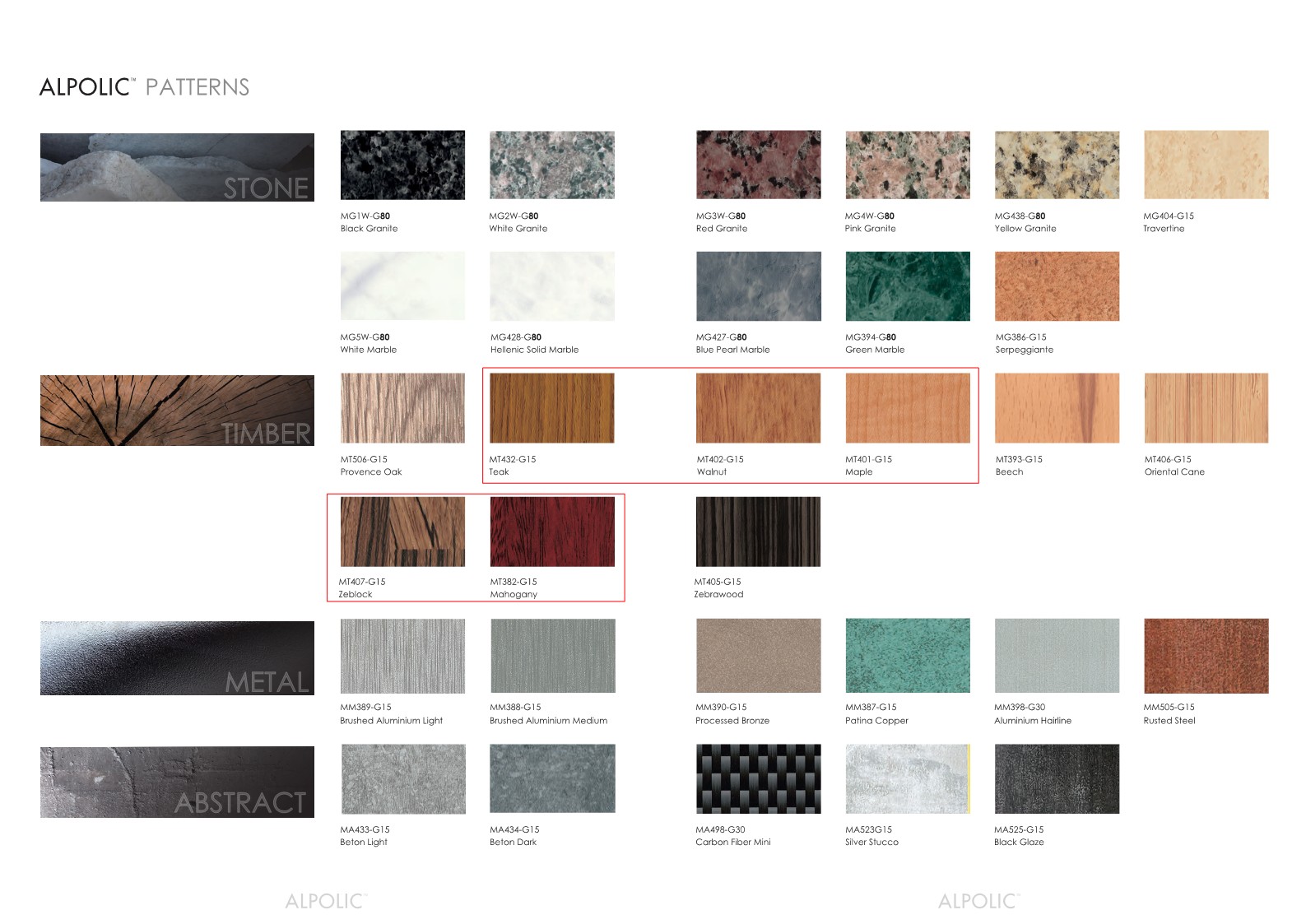Click the code text 'MG1W-G80'

365,216
